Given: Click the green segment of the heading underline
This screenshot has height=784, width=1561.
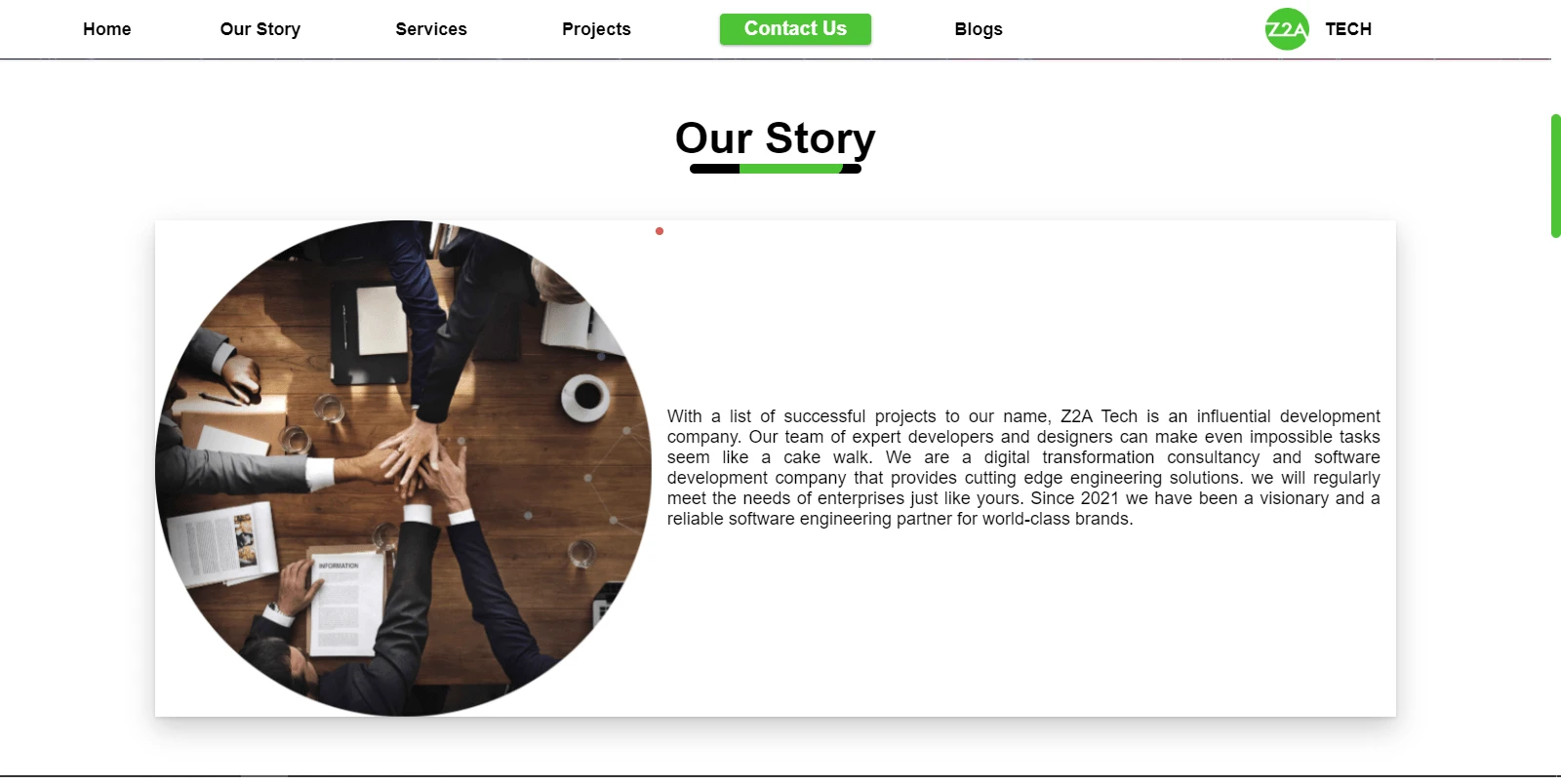Looking at the screenshot, I should coord(790,169).
